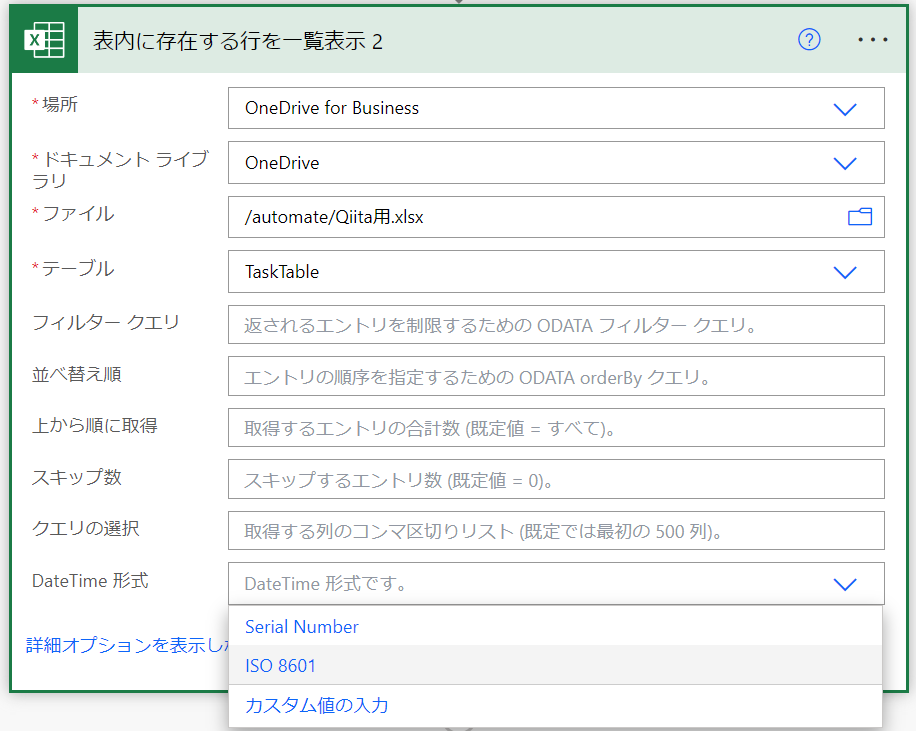Click the 場所 field label
The height and width of the screenshot is (731, 916).
click(60, 104)
